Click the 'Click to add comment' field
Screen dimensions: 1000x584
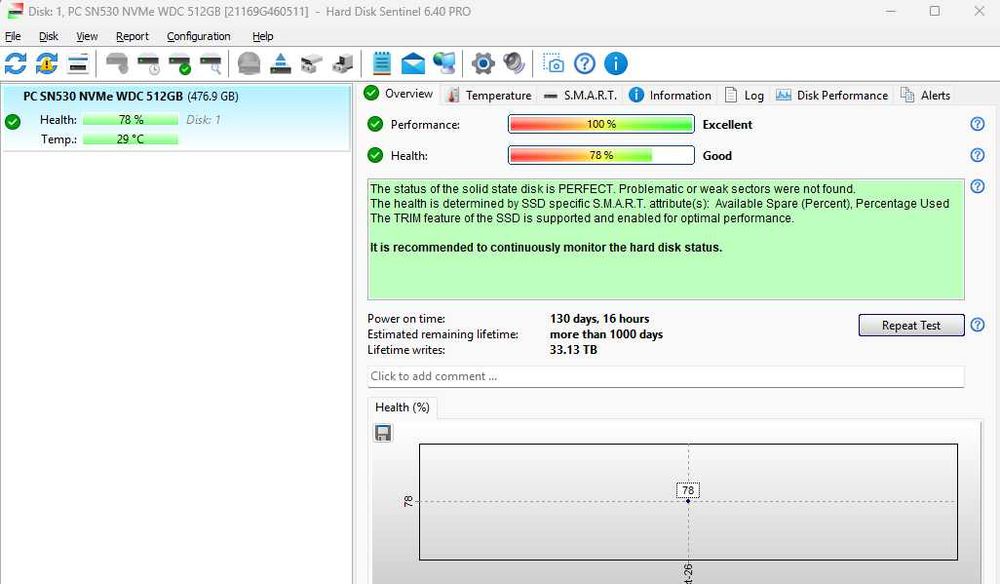tap(666, 376)
